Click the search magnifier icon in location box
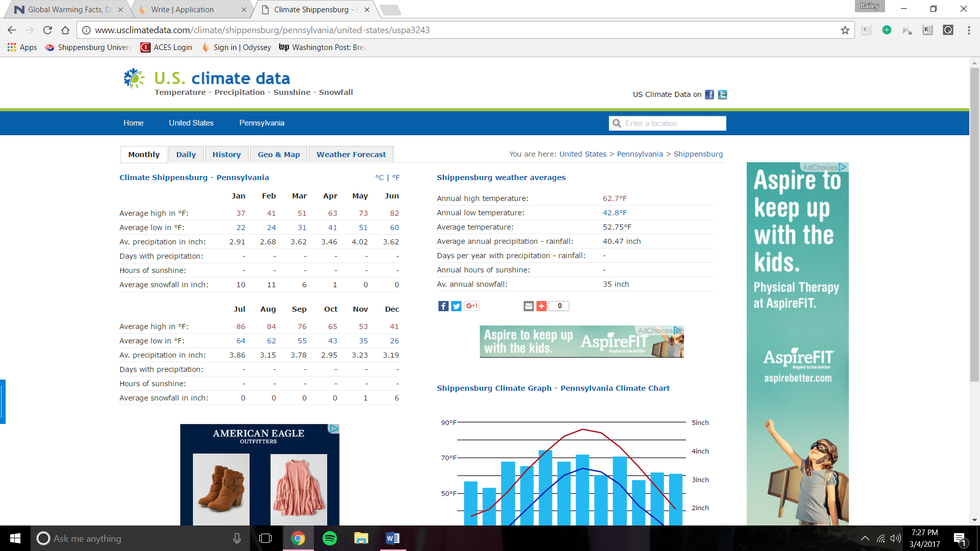980x551 pixels. (x=616, y=123)
